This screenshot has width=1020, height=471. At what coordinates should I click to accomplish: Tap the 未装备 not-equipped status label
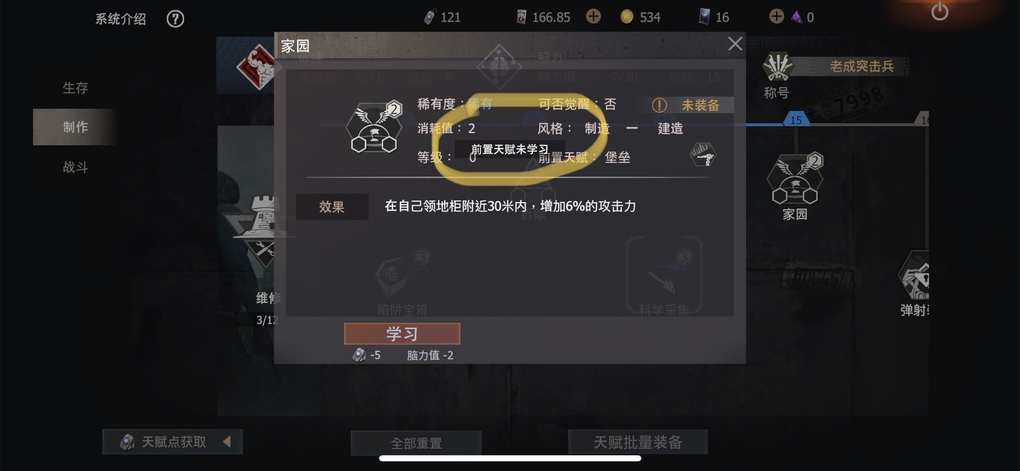pos(692,105)
